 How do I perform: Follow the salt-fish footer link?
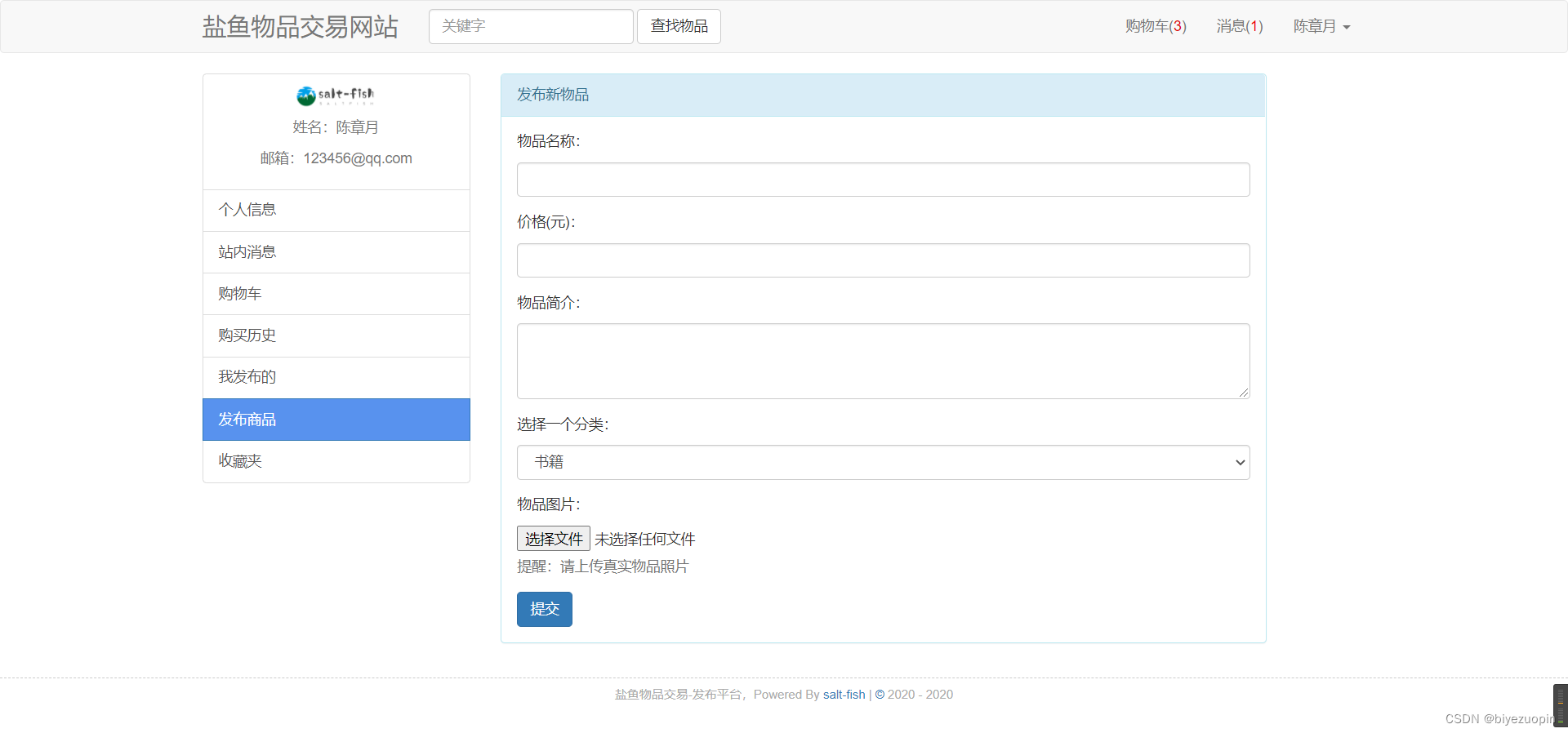(x=844, y=695)
